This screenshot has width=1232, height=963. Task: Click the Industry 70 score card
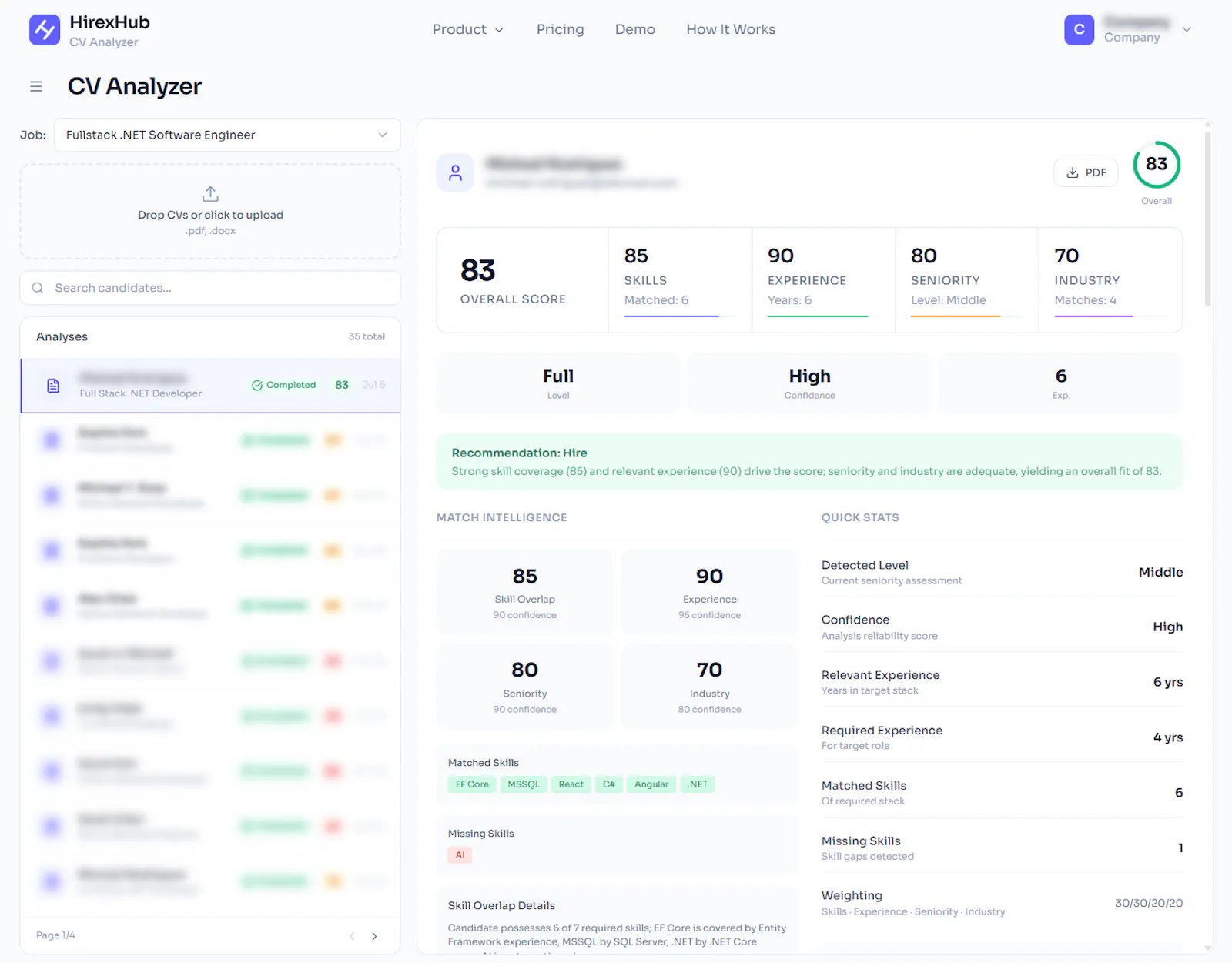pos(1110,280)
